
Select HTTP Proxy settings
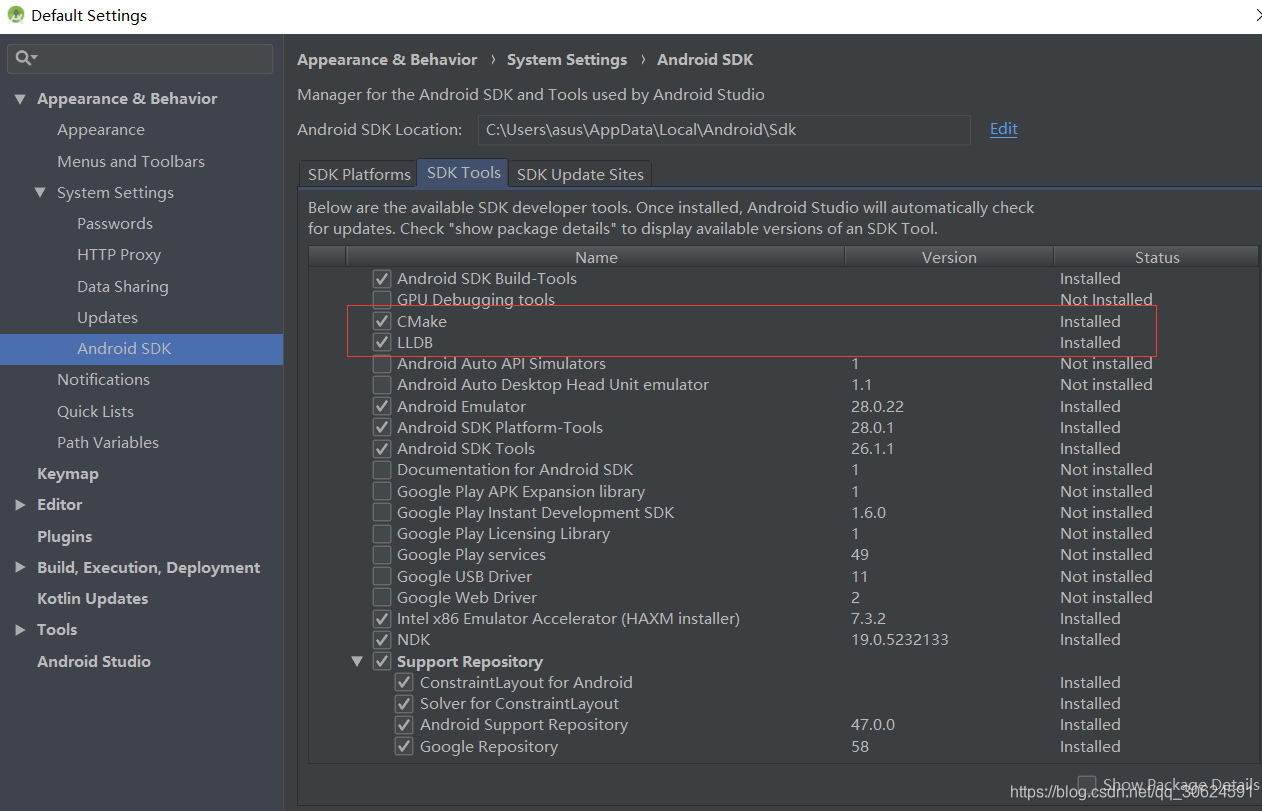(x=119, y=255)
